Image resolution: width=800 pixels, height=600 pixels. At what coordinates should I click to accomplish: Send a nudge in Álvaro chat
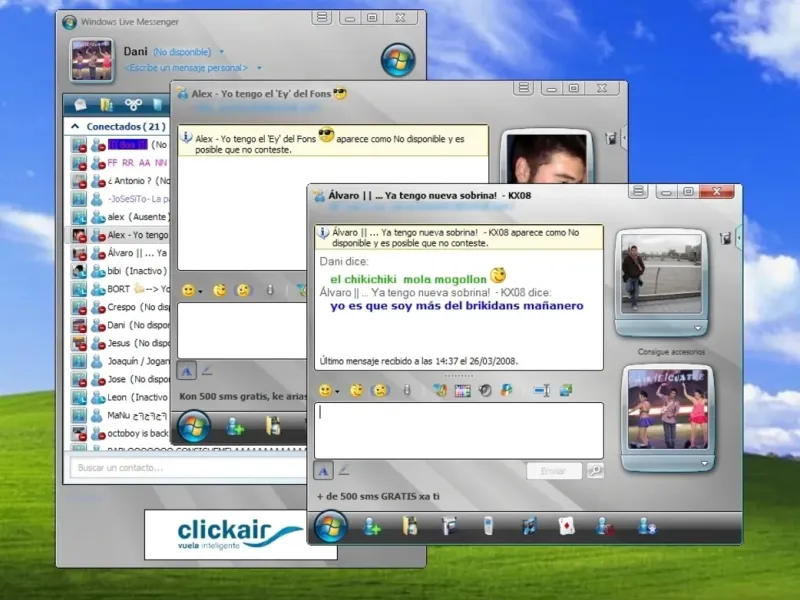coord(381,391)
